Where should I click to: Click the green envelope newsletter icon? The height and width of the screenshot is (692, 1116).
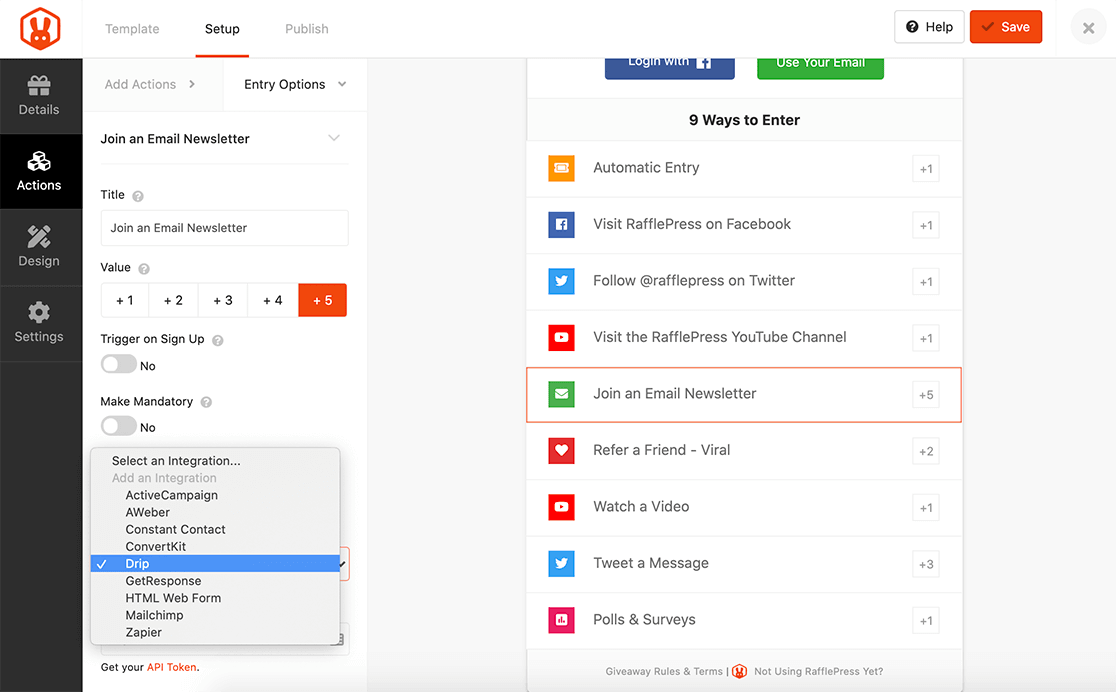click(562, 394)
